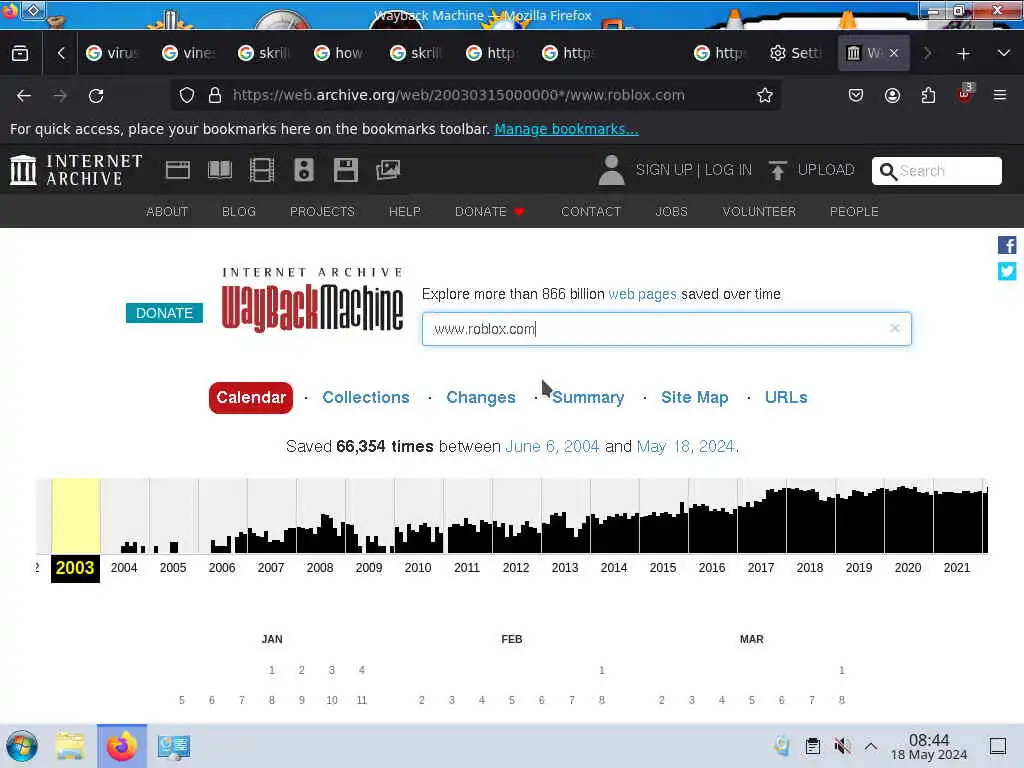The image size is (1024, 768).
Task: View site security lock info
Action: click(x=214, y=95)
